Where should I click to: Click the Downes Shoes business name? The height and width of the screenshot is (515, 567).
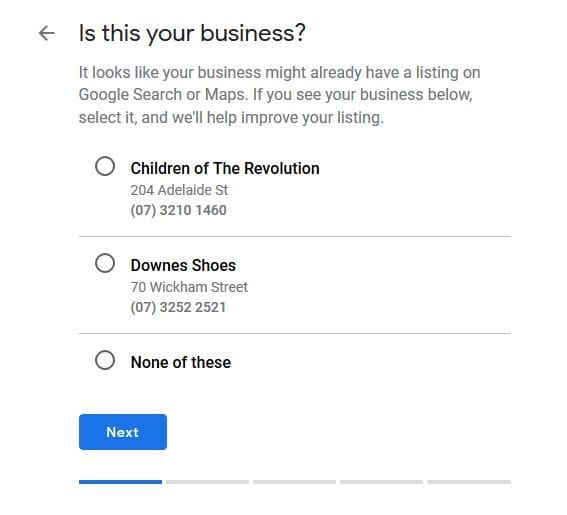coord(183,265)
